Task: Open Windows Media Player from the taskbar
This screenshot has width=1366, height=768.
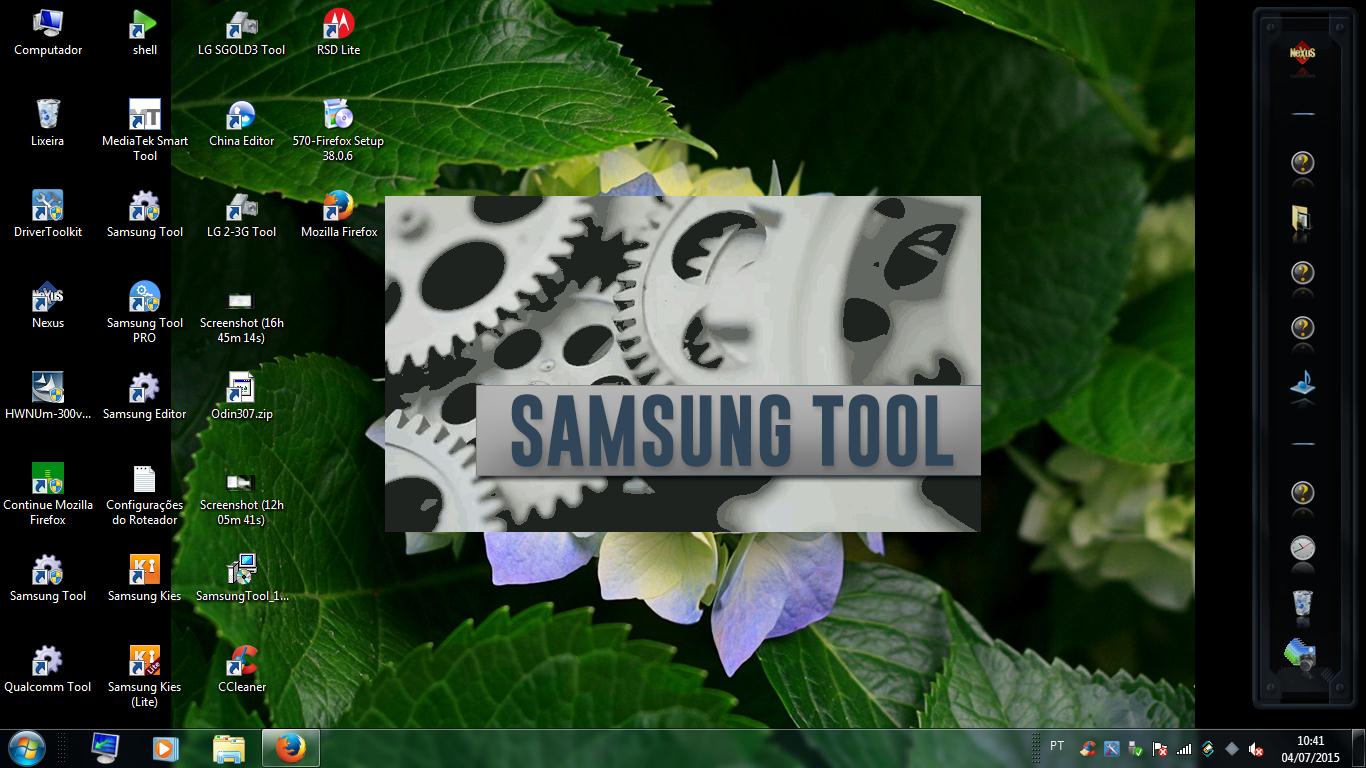Action: (x=166, y=748)
